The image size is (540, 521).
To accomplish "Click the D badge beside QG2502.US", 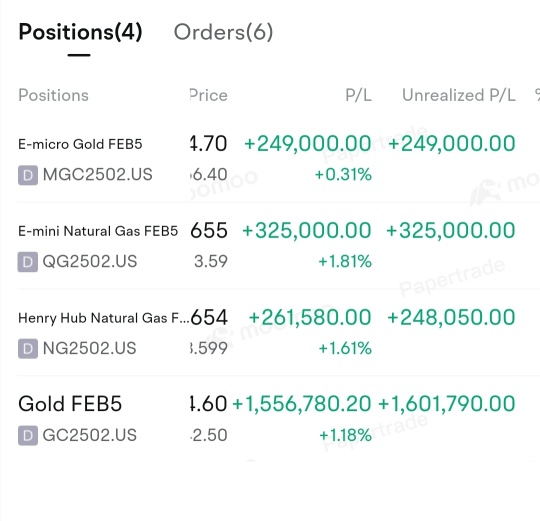I will point(28,262).
